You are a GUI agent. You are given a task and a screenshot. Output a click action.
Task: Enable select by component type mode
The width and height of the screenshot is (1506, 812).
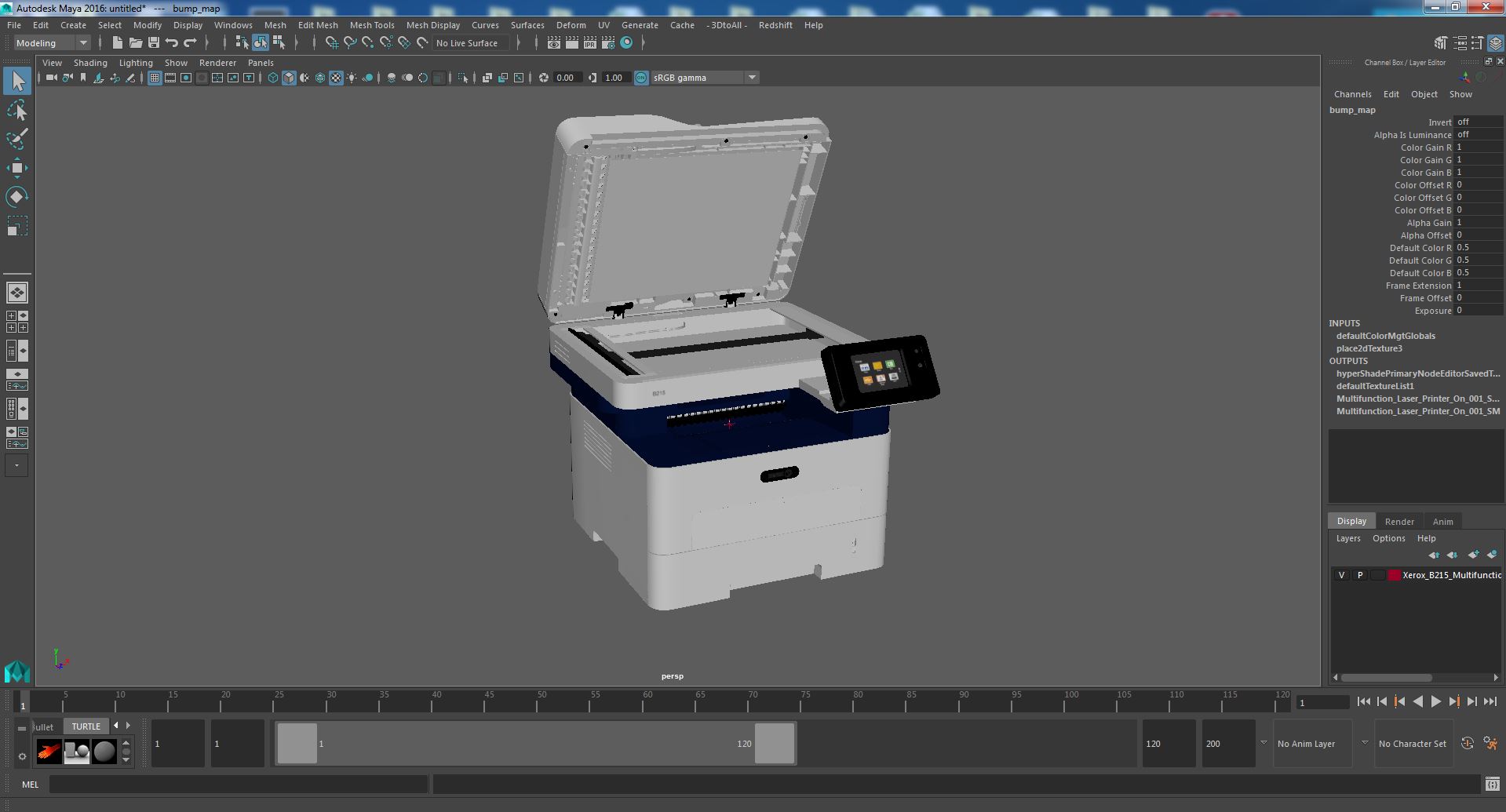tap(279, 43)
